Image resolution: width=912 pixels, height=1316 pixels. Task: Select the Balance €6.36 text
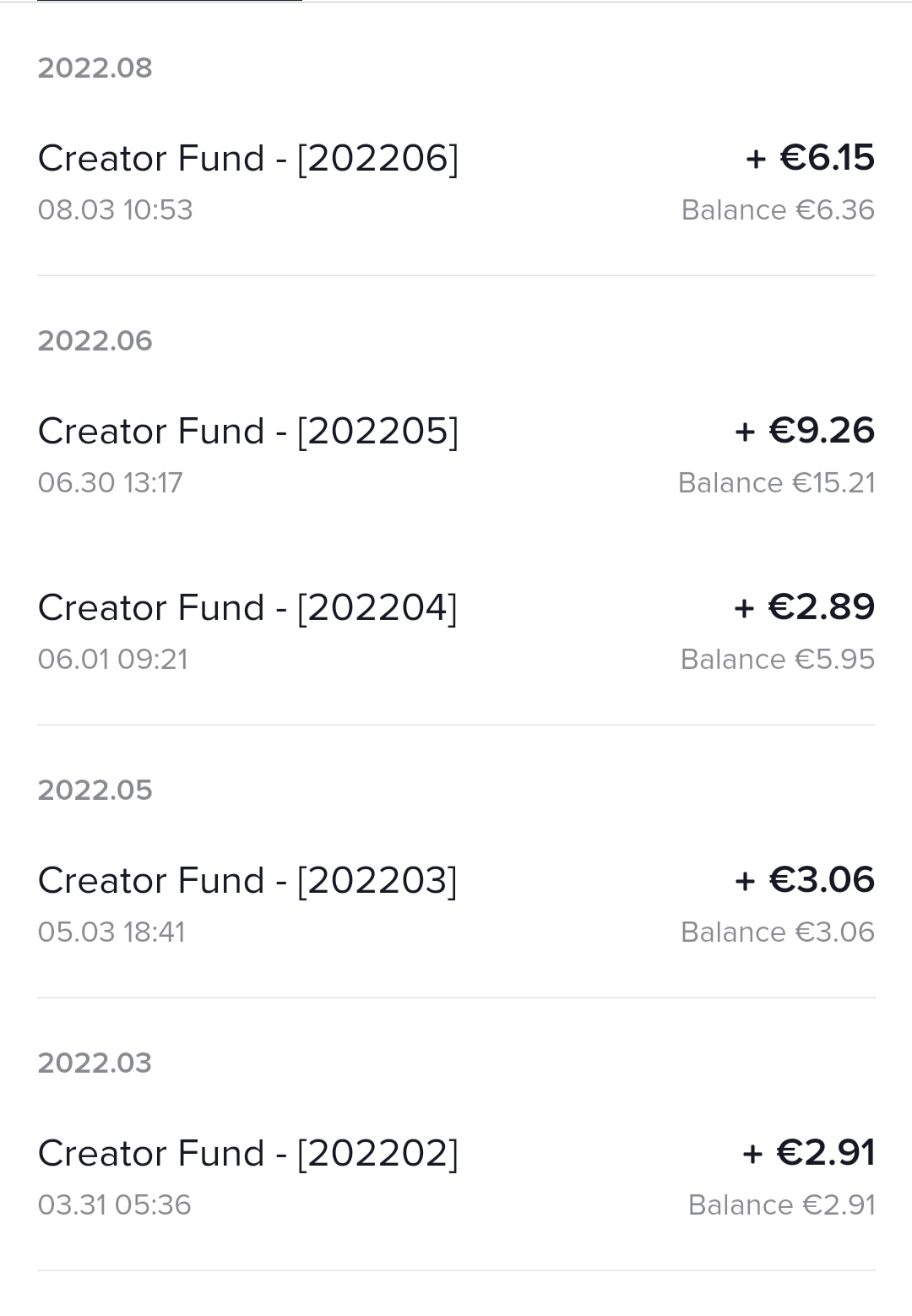(x=778, y=210)
